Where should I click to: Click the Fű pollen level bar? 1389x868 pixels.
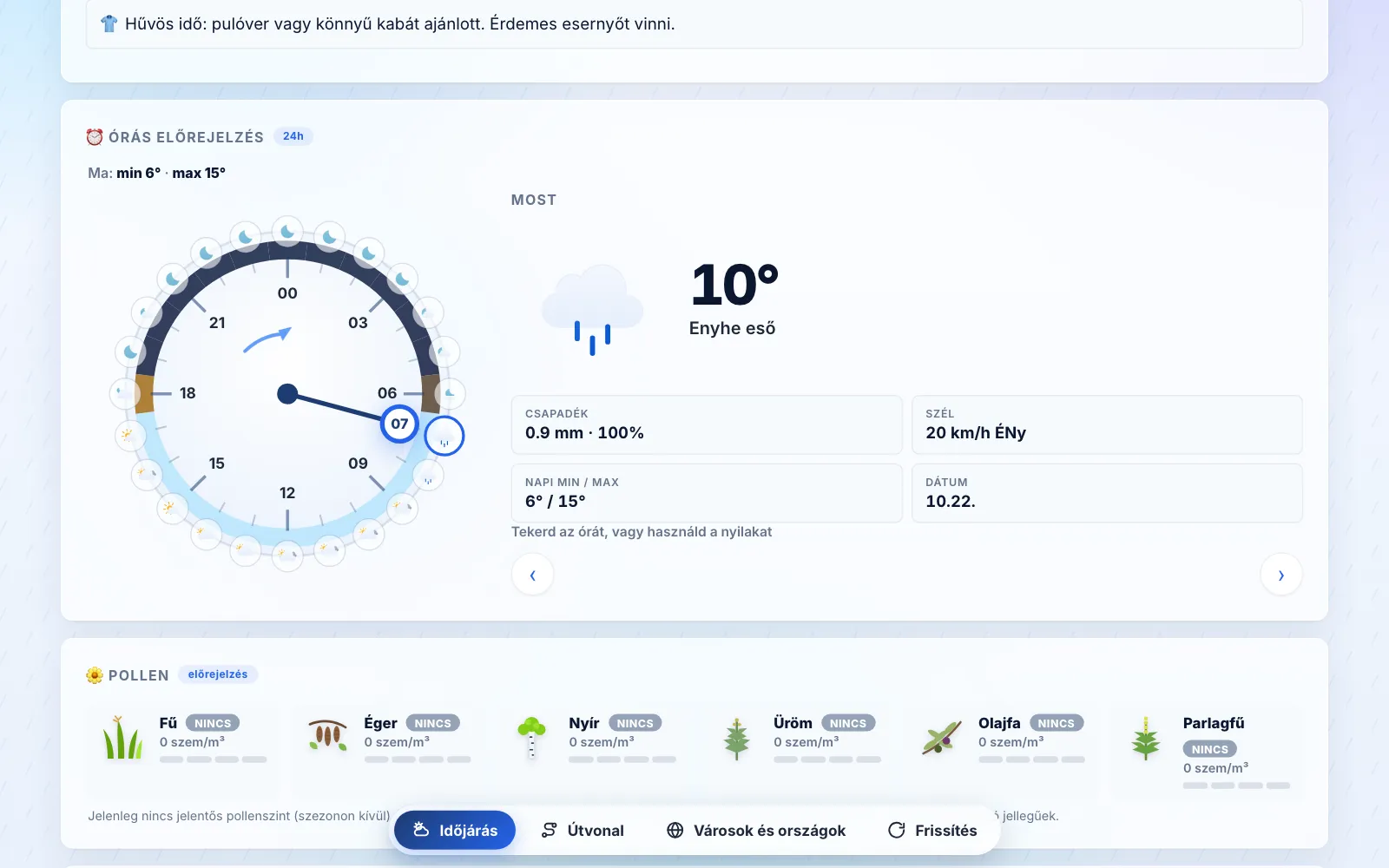(x=213, y=759)
